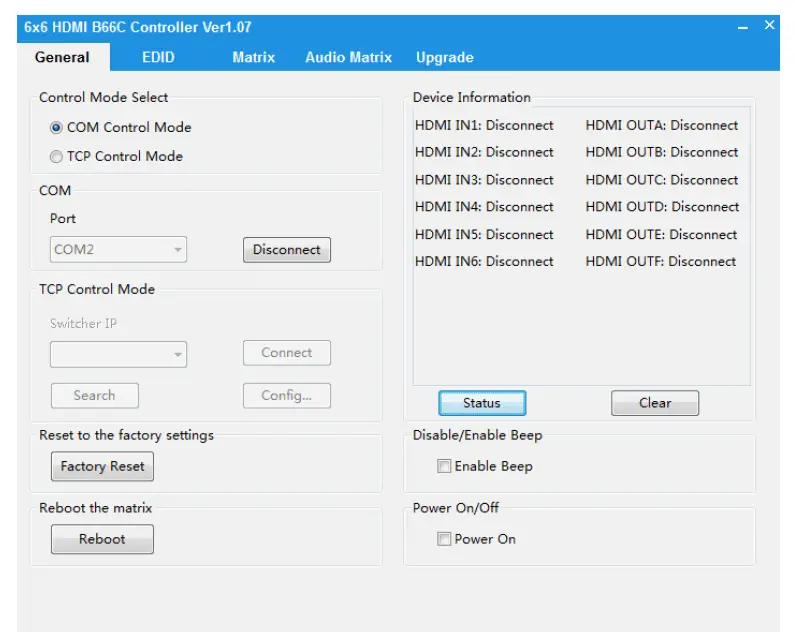Switch to the EDID tab
The image size is (795, 639).
tap(158, 57)
